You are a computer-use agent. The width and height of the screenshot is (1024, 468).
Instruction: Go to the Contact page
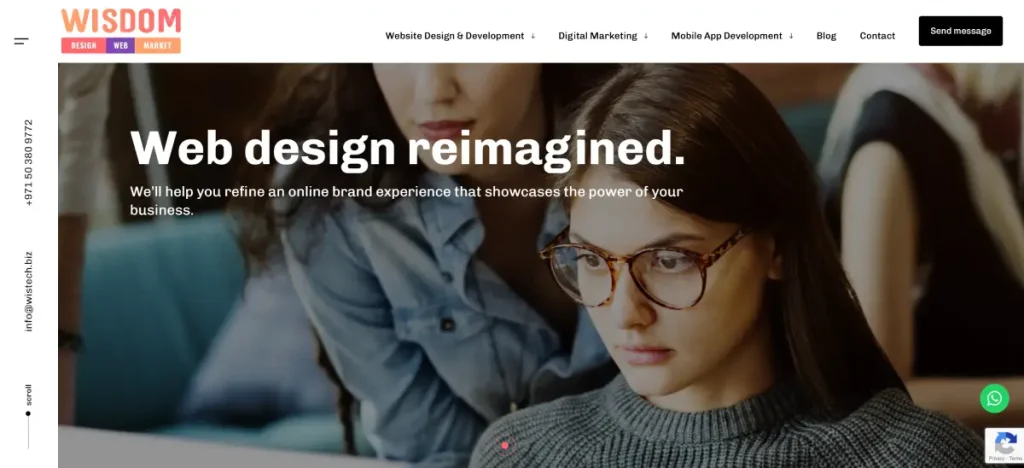point(877,36)
